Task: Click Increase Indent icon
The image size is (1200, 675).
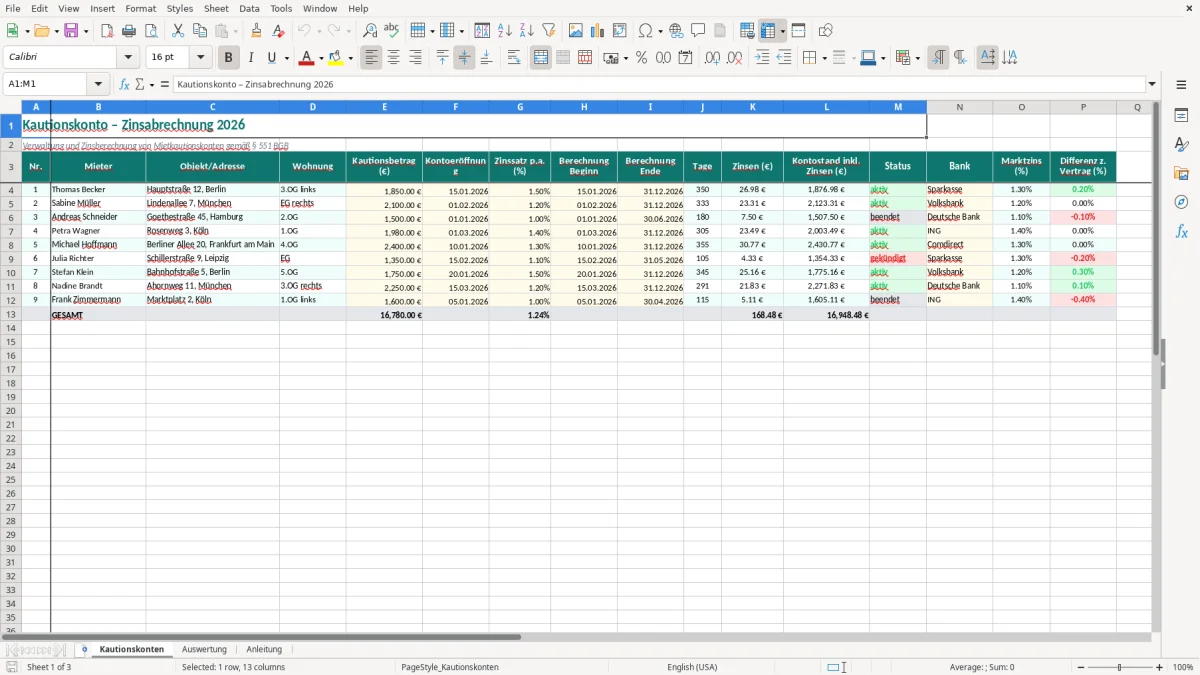Action: (762, 58)
